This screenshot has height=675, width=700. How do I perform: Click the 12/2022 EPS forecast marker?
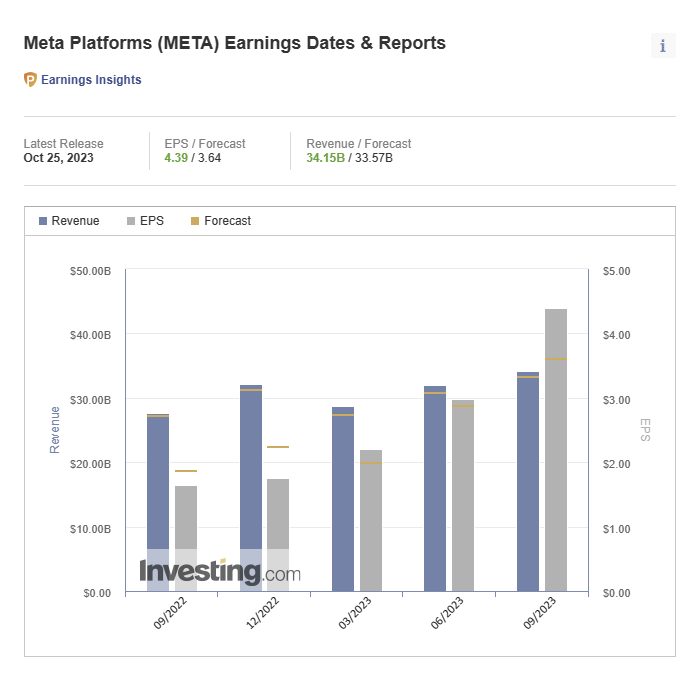pyautogui.click(x=278, y=447)
